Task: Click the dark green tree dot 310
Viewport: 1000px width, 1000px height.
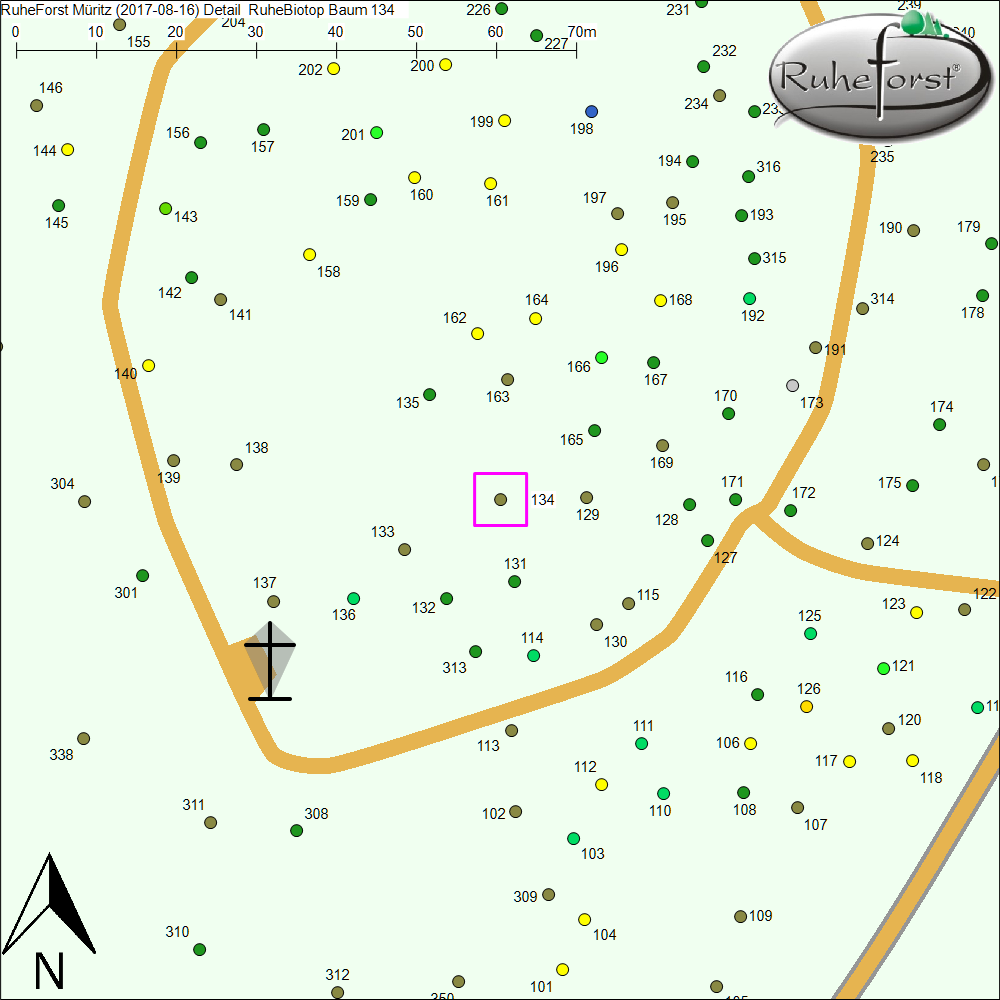Action: [199, 949]
